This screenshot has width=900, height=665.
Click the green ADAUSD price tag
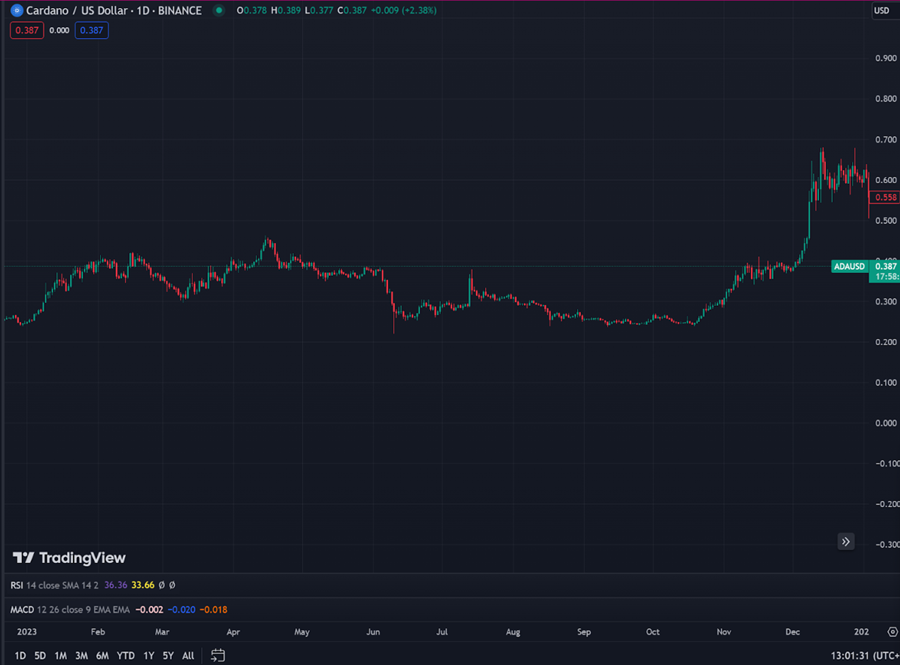tap(864, 266)
